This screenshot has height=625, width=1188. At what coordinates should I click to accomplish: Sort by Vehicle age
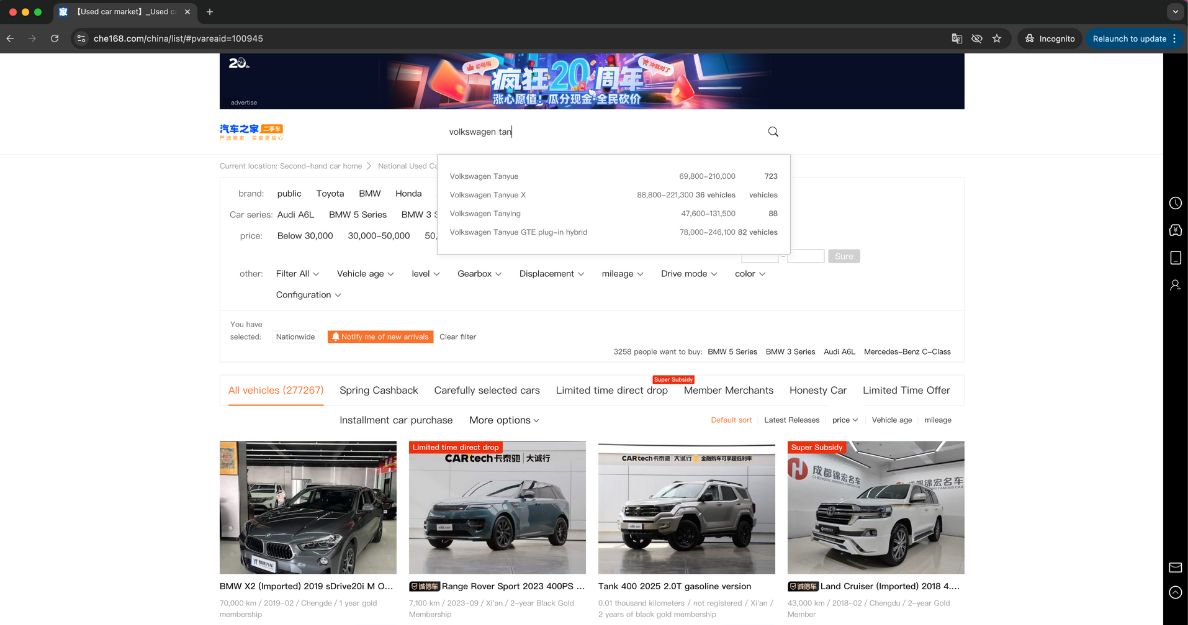pyautogui.click(x=892, y=420)
